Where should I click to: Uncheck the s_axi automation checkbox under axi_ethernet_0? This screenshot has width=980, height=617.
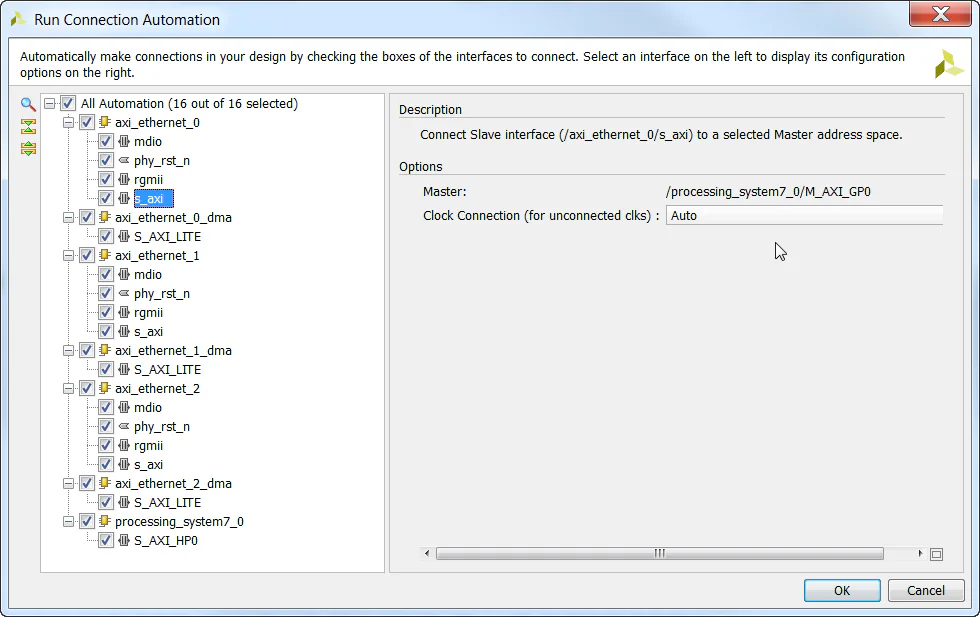coord(105,198)
